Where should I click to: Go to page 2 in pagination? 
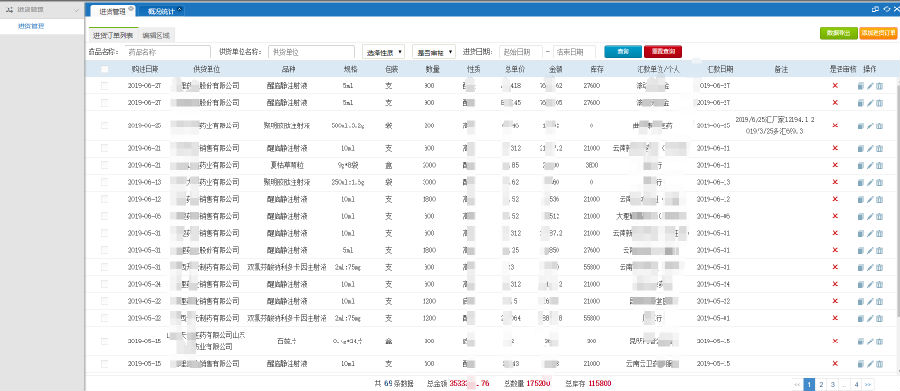pos(821,384)
